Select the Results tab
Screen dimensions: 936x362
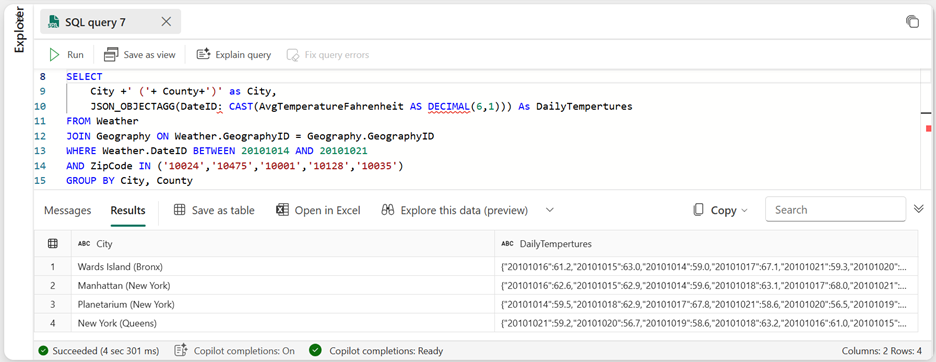(x=128, y=210)
